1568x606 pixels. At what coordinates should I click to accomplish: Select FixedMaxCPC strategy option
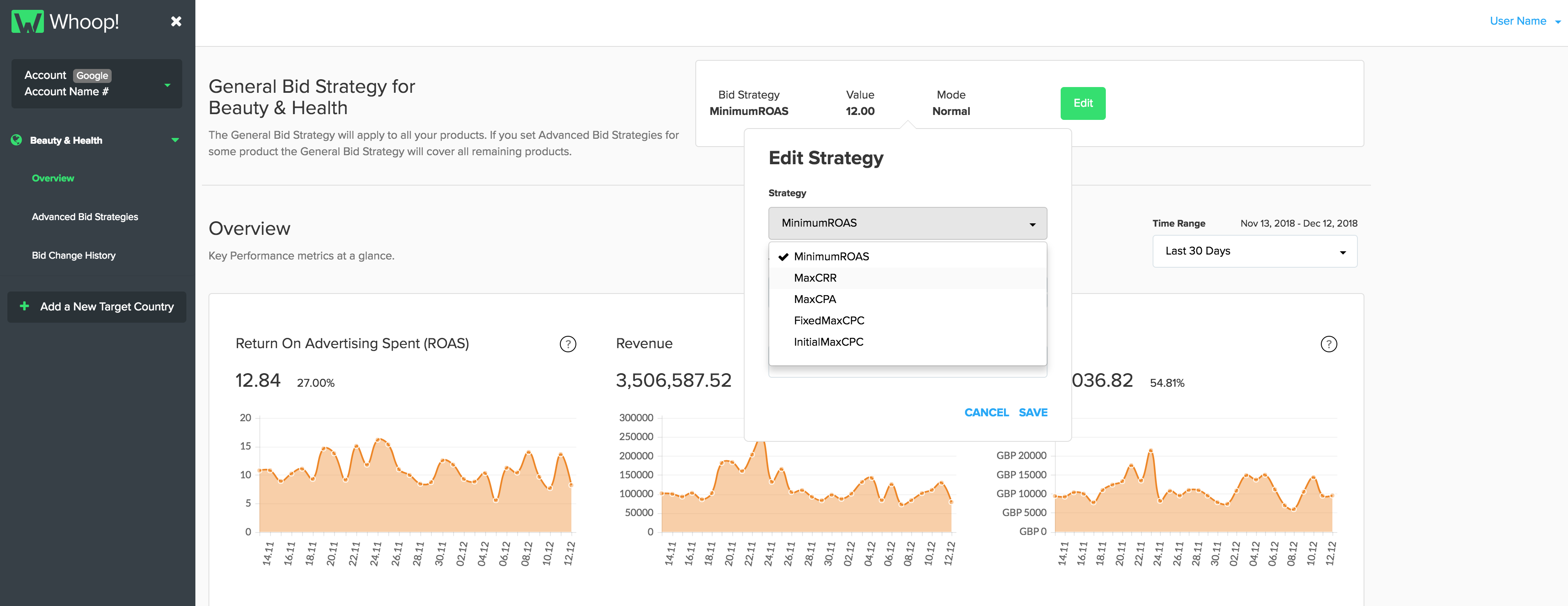[x=830, y=320]
